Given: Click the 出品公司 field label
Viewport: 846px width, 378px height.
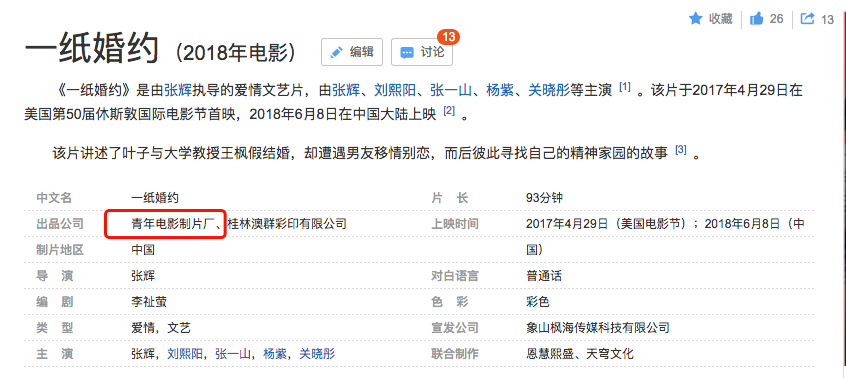Looking at the screenshot, I should coord(60,224).
